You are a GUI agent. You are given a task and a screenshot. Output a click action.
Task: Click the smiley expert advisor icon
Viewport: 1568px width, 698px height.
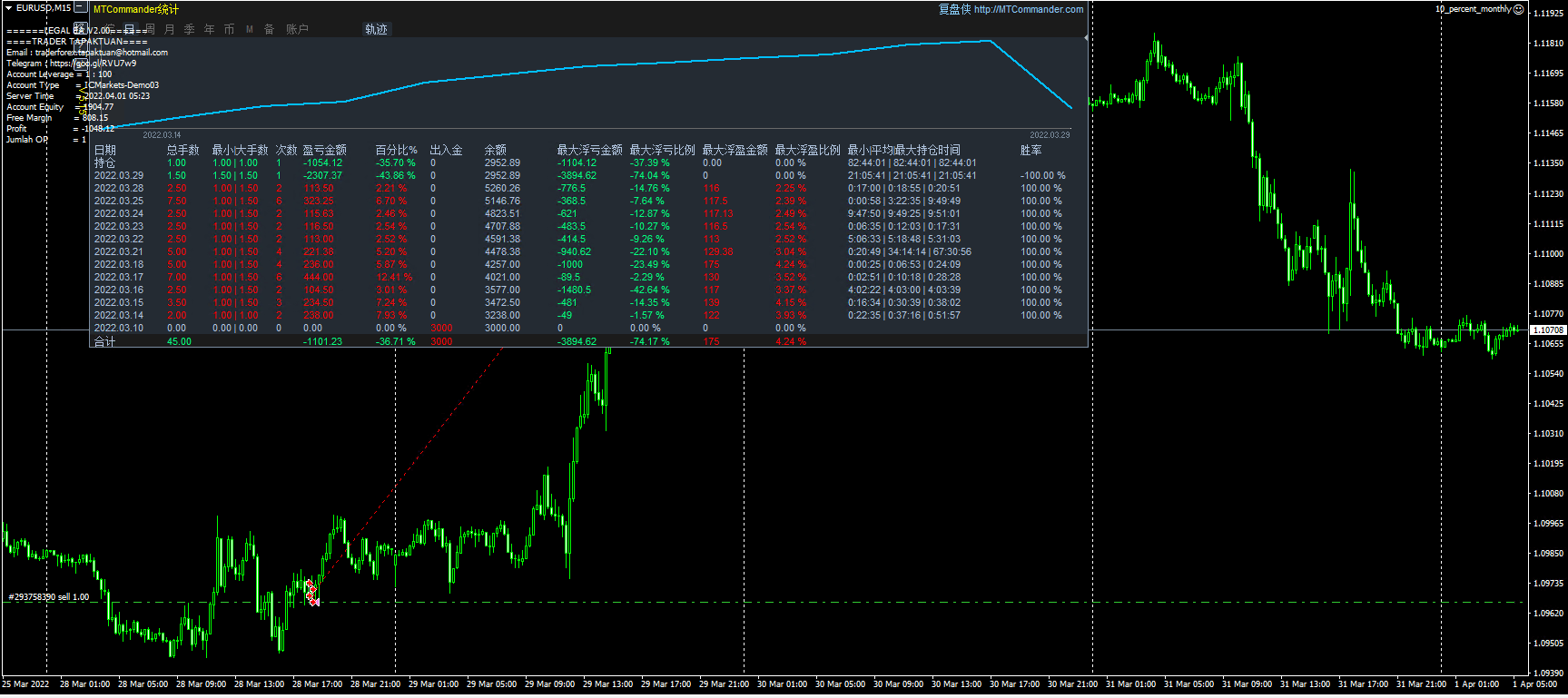1519,9
